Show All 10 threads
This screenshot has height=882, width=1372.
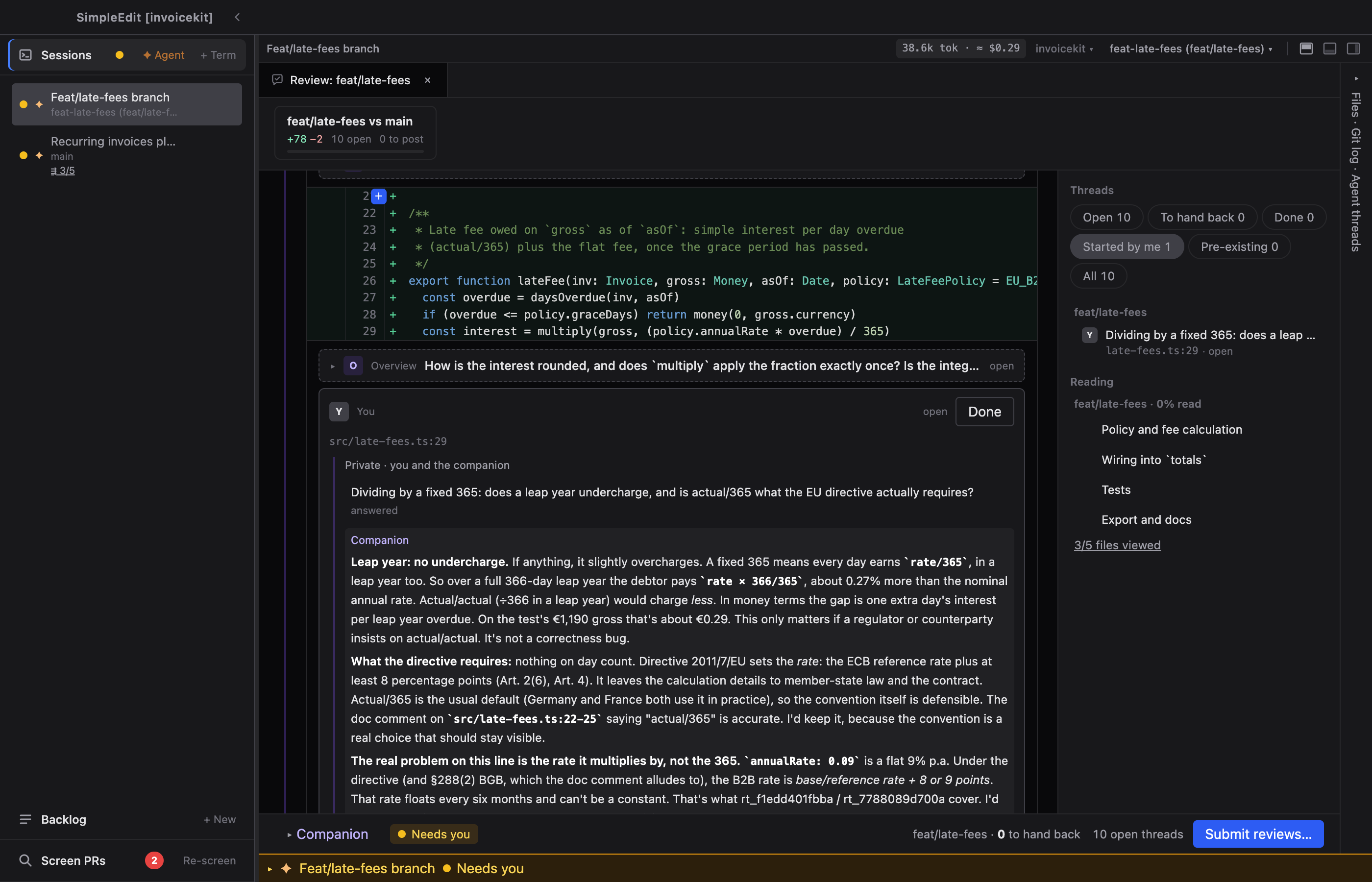[1098, 276]
